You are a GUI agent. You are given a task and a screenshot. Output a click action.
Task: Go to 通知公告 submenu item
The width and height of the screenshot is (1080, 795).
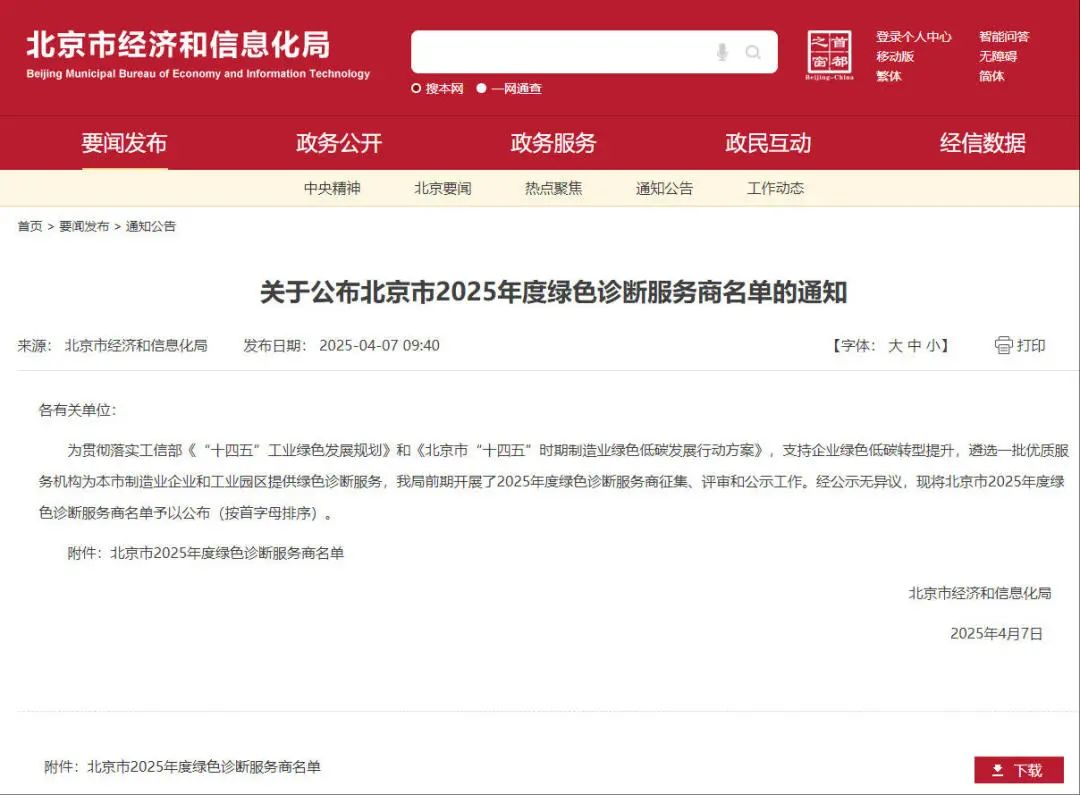click(665, 188)
